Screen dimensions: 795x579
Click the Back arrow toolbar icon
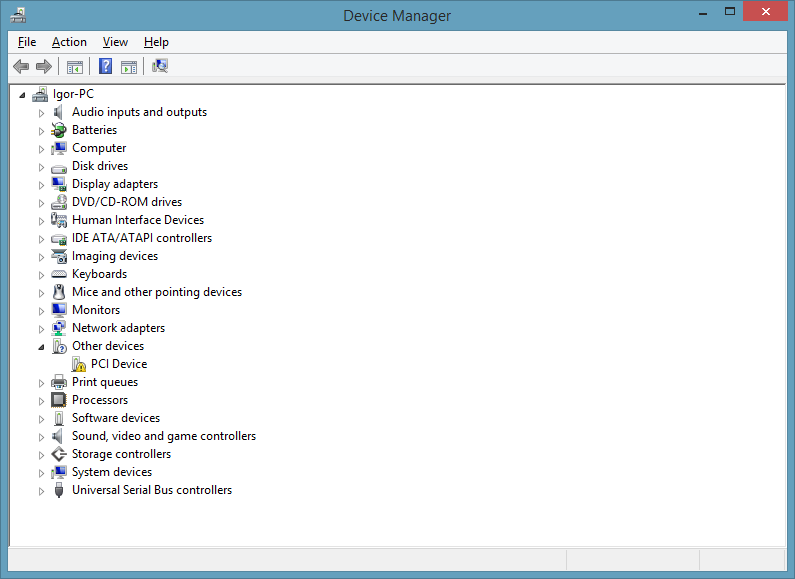point(21,66)
